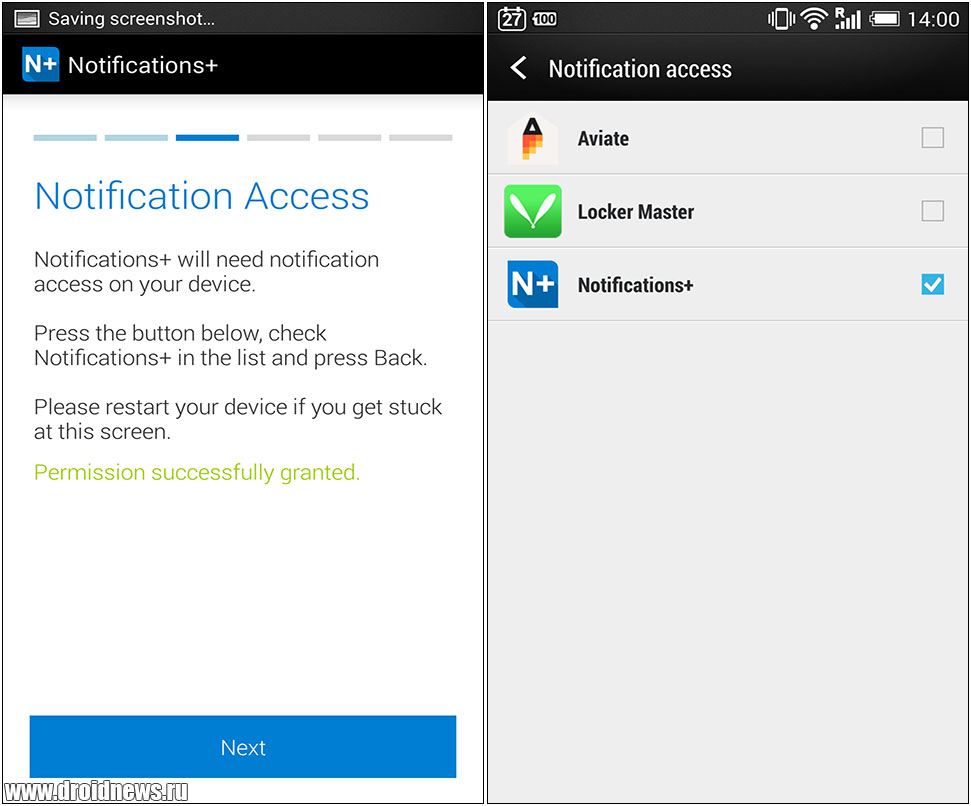Tap 'Press the button below' instruction text

pyautogui.click(x=231, y=345)
